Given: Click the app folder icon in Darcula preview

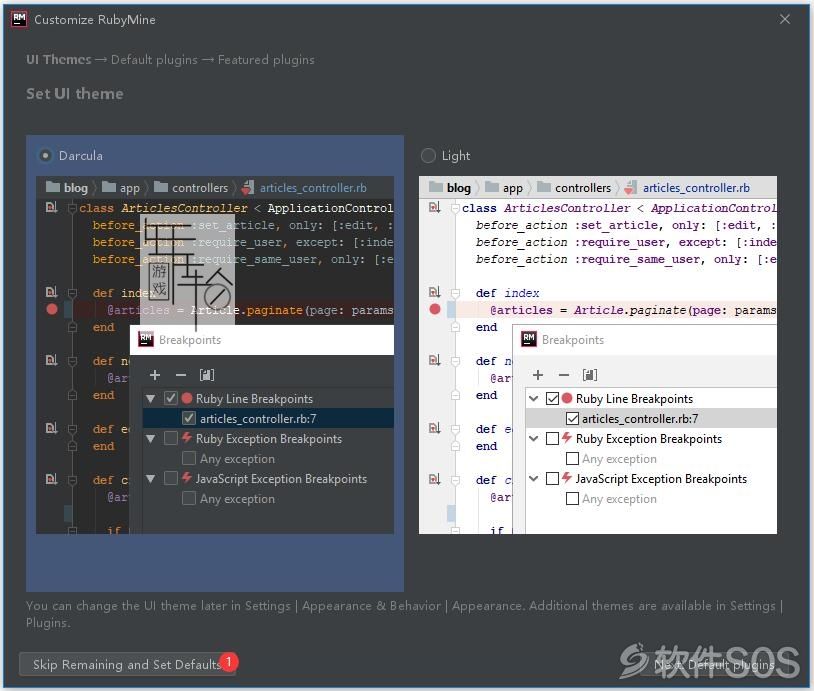Looking at the screenshot, I should pyautogui.click(x=108, y=187).
